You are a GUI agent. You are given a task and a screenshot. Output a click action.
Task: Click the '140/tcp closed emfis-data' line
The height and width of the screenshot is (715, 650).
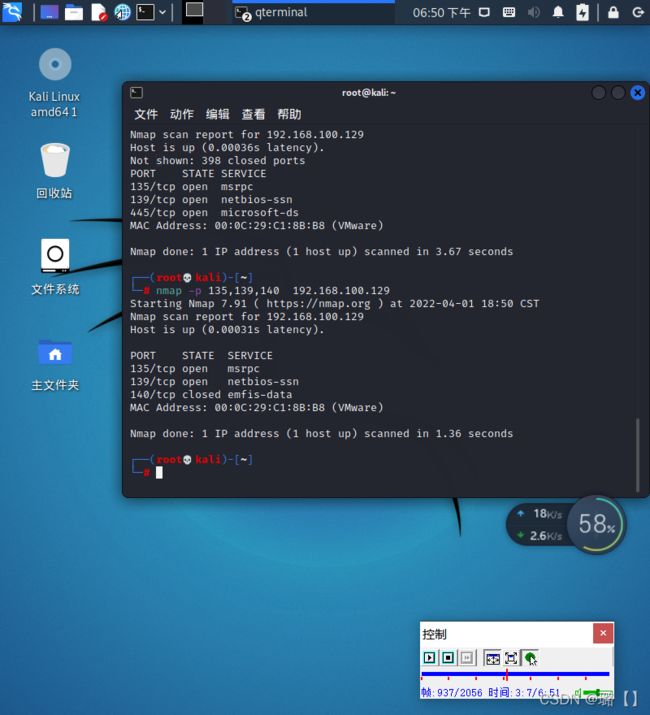[x=211, y=394]
